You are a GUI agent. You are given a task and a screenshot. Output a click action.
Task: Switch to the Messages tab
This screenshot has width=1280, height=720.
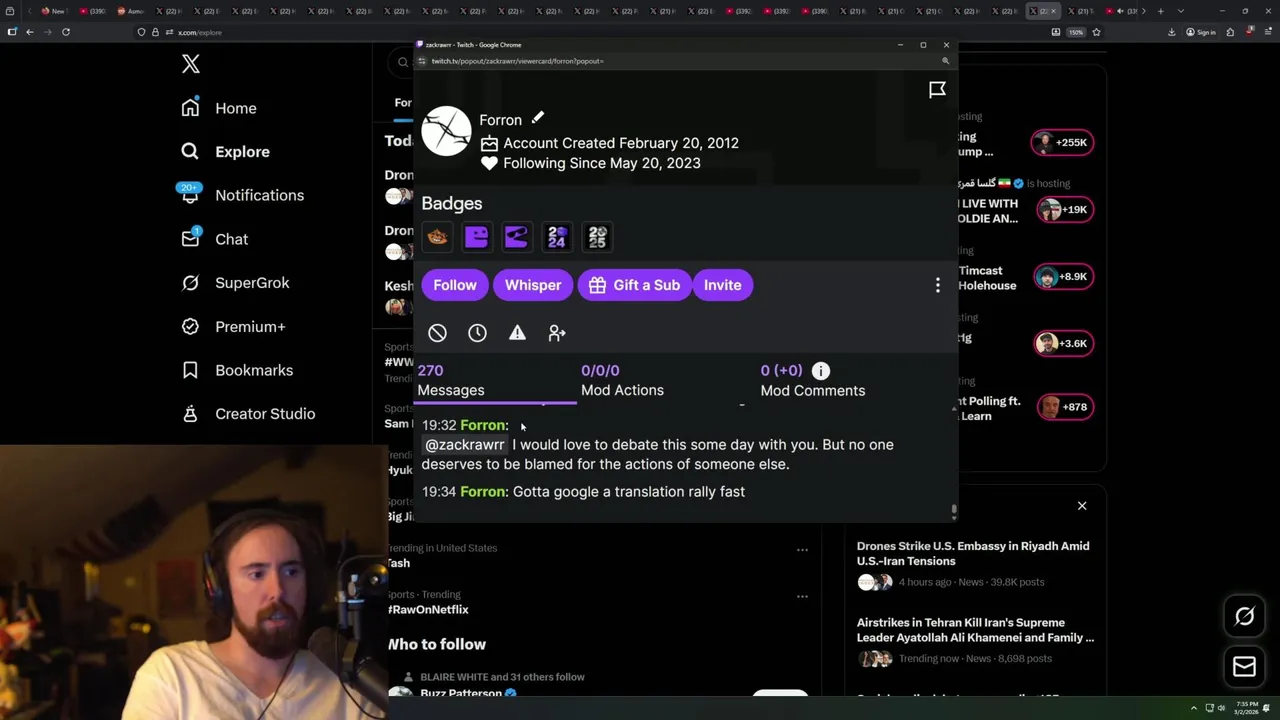point(496,381)
